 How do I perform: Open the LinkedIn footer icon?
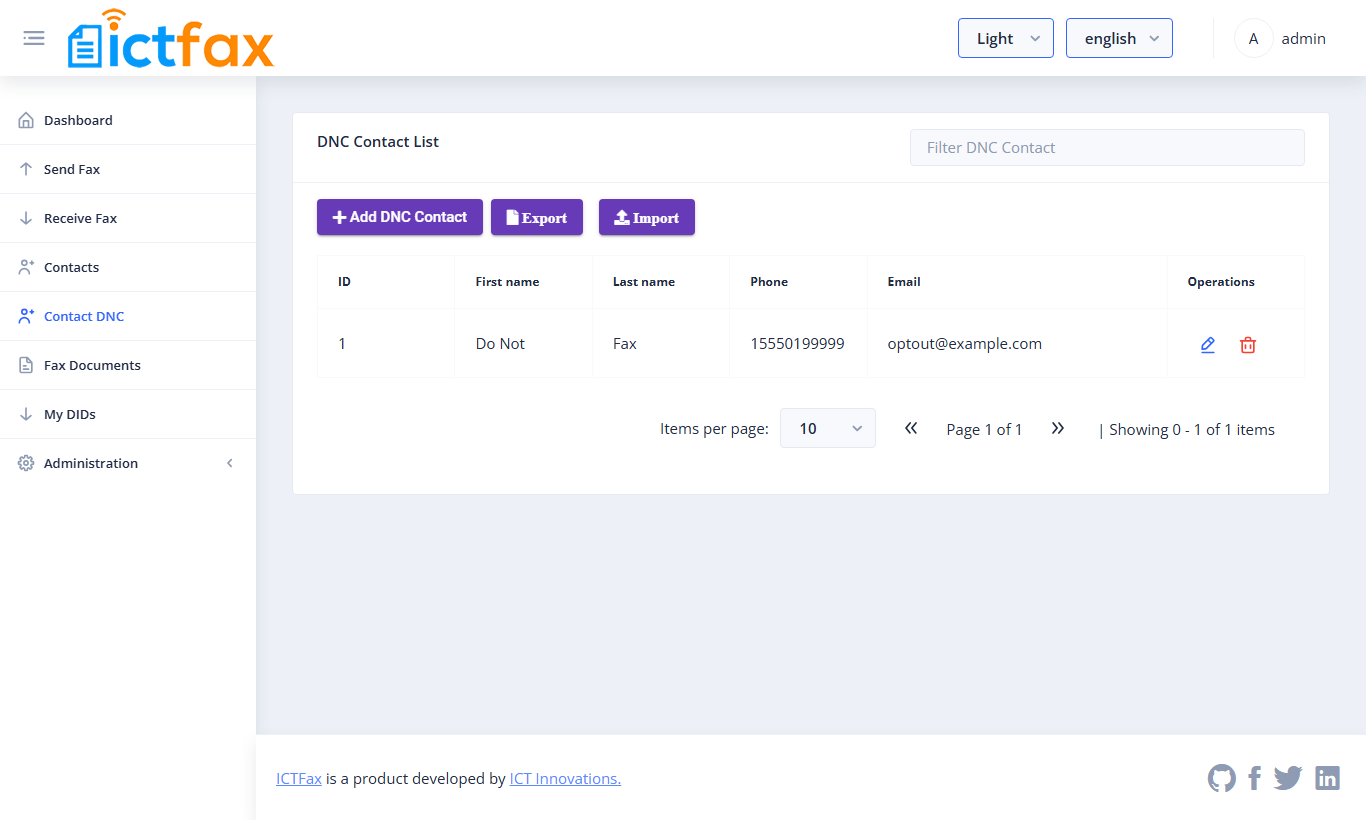tap(1327, 778)
